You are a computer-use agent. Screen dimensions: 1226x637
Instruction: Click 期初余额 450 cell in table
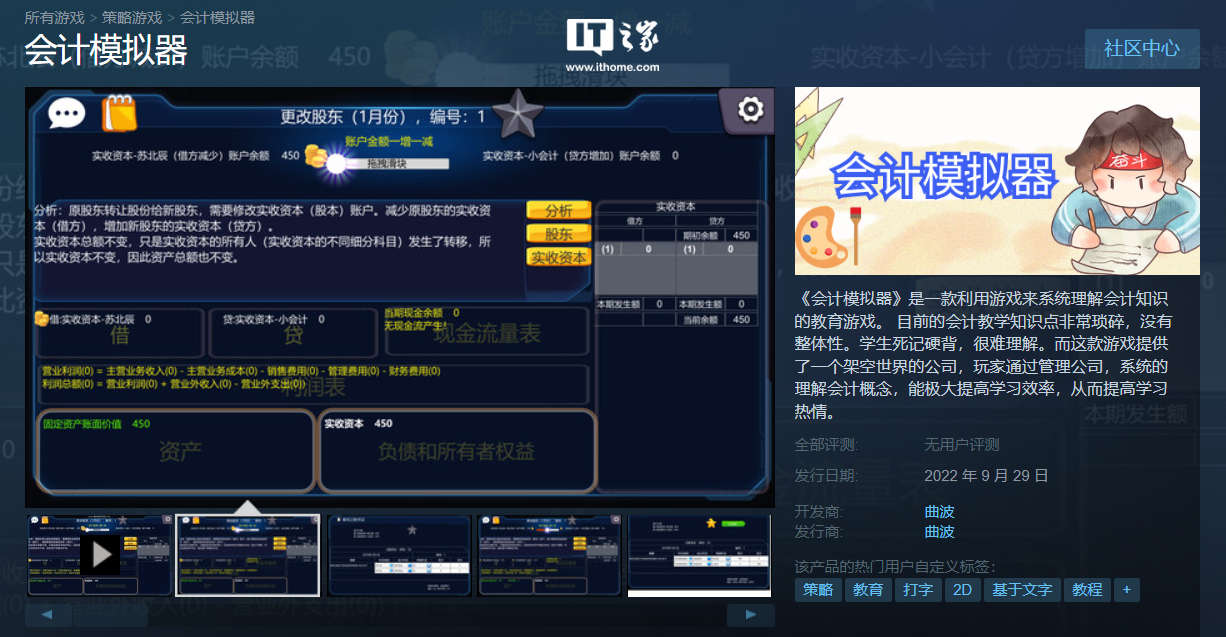716,235
